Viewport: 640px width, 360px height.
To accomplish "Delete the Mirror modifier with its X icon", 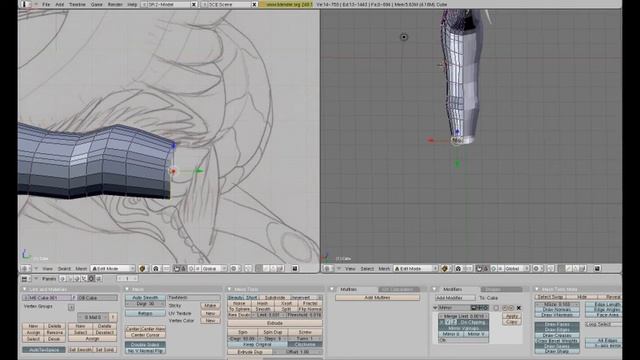I will tap(519, 308).
